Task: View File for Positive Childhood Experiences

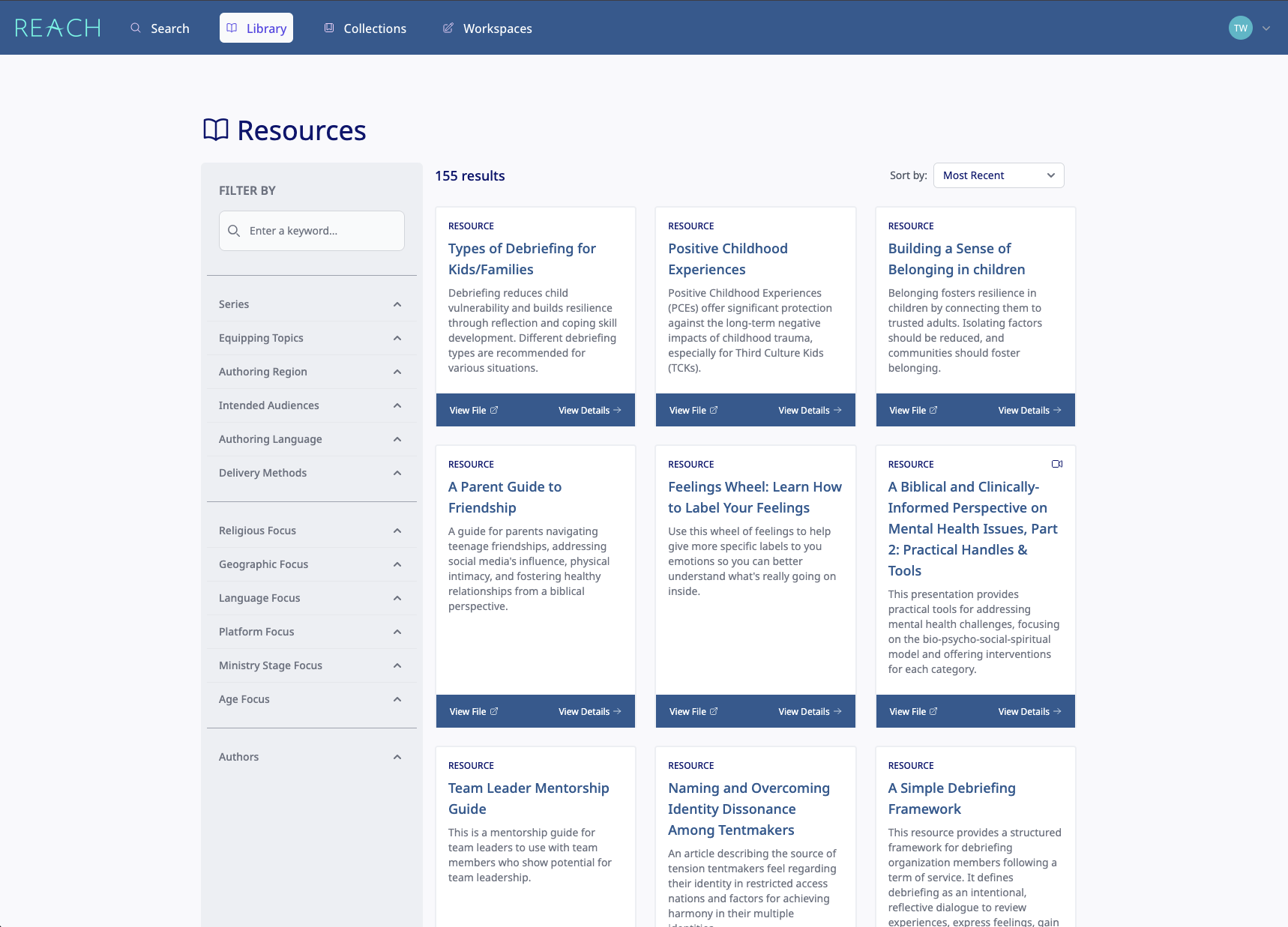Action: tap(692, 410)
